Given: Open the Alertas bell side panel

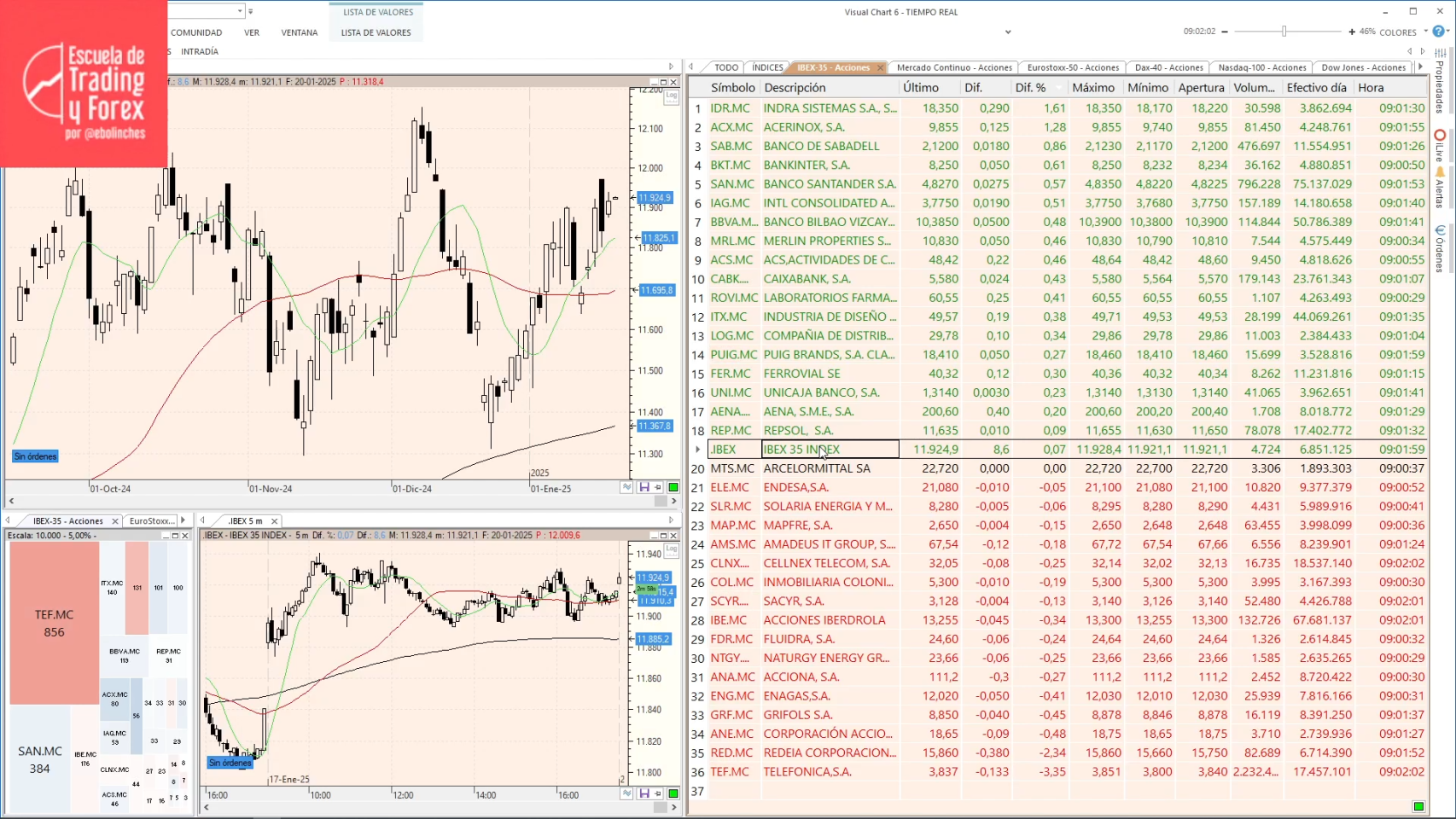Looking at the screenshot, I should pos(1440,188).
